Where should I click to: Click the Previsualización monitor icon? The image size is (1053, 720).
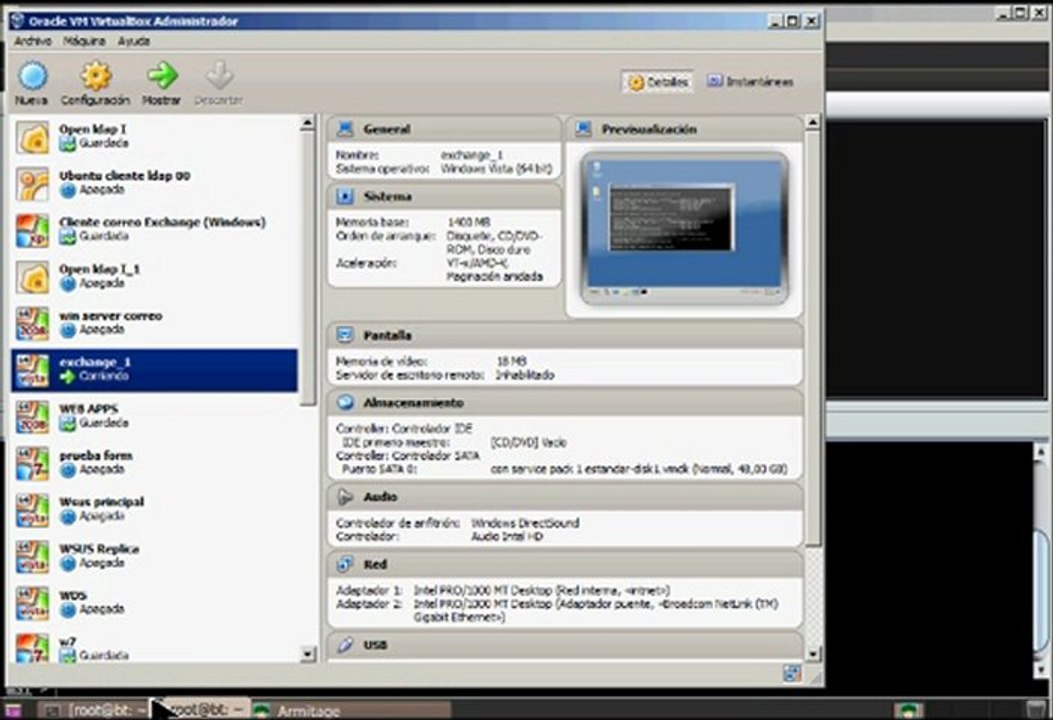pos(583,128)
